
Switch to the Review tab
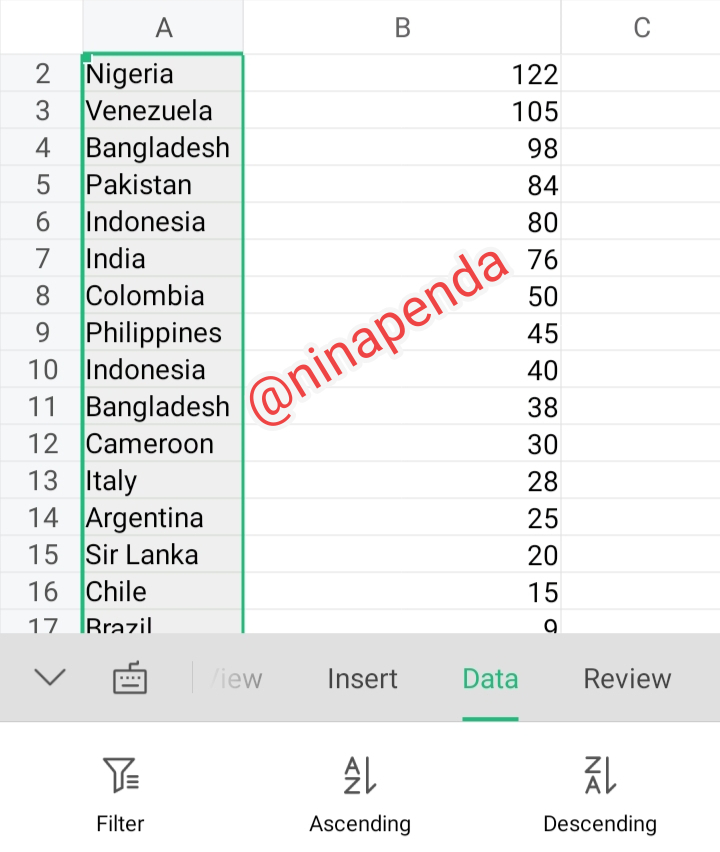pyautogui.click(x=627, y=679)
